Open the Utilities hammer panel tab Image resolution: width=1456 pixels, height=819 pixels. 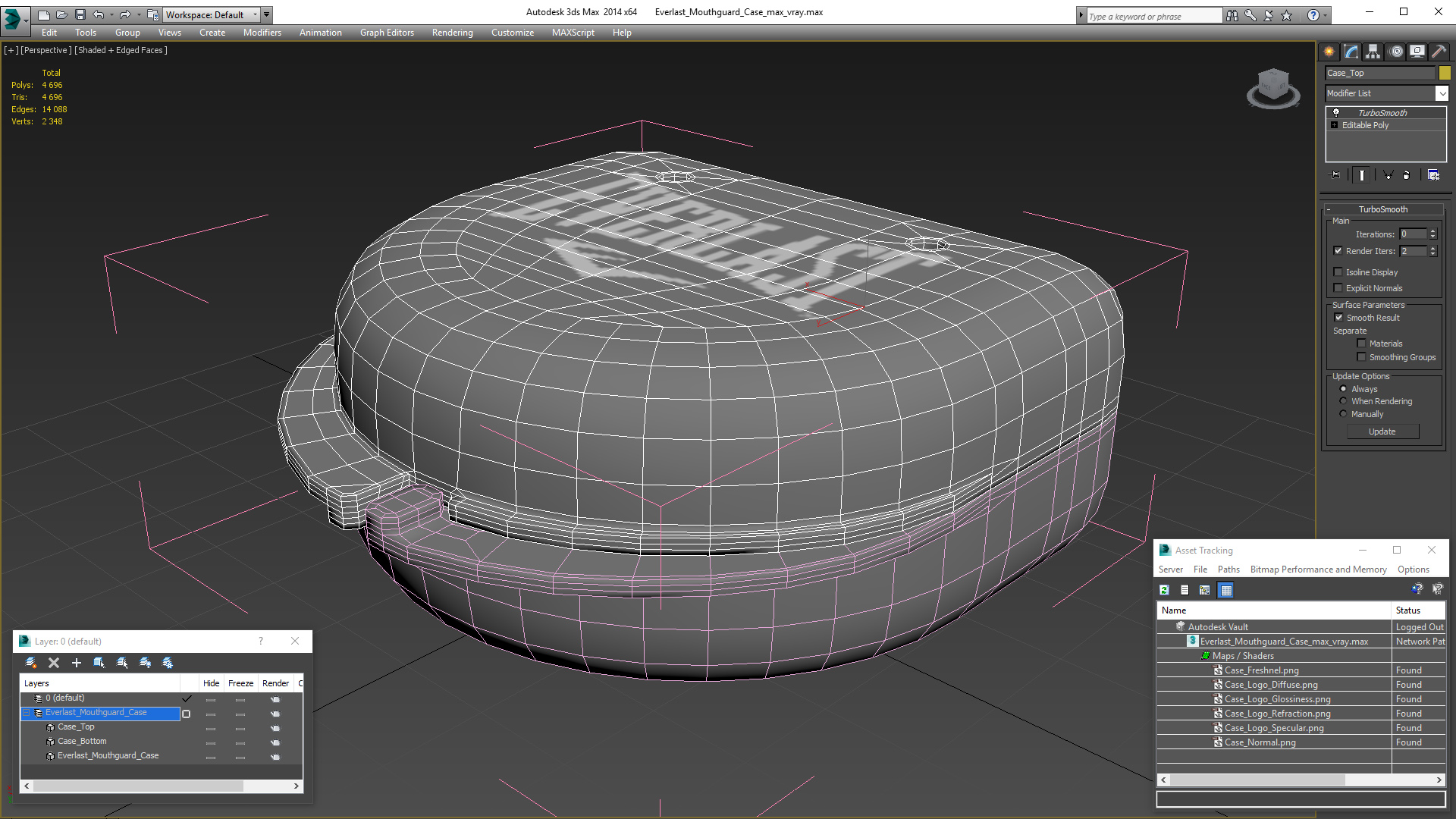[1439, 52]
